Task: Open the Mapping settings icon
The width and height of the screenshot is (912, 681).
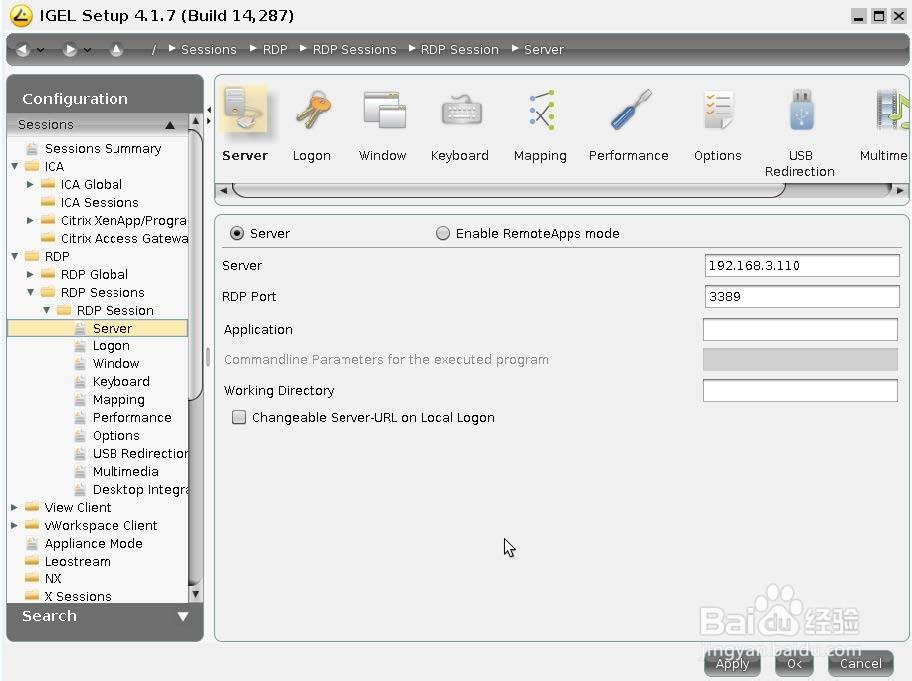Action: 541,109
